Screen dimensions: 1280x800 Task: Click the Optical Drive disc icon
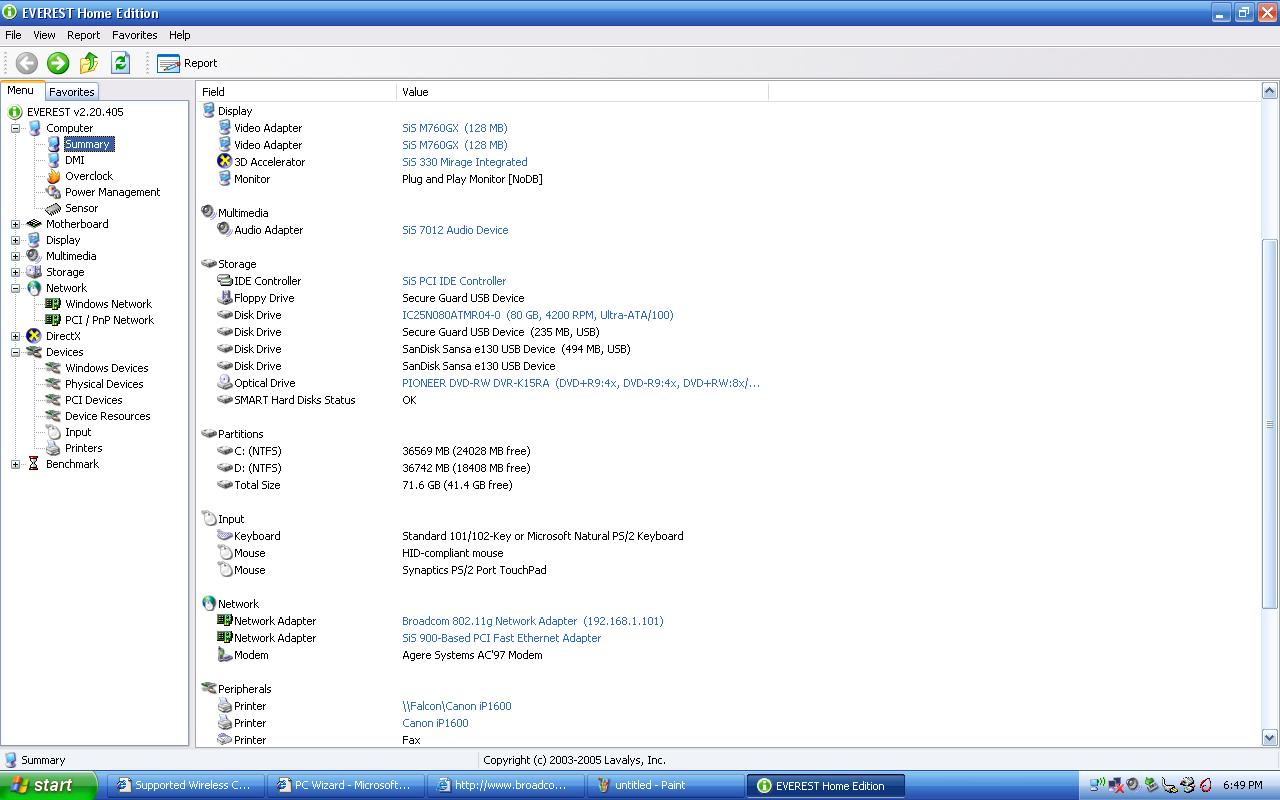pos(225,383)
